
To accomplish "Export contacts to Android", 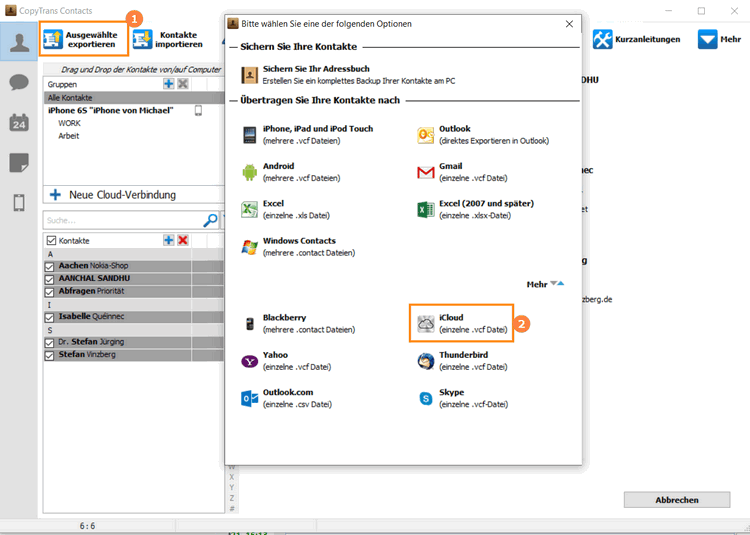I will [291, 172].
